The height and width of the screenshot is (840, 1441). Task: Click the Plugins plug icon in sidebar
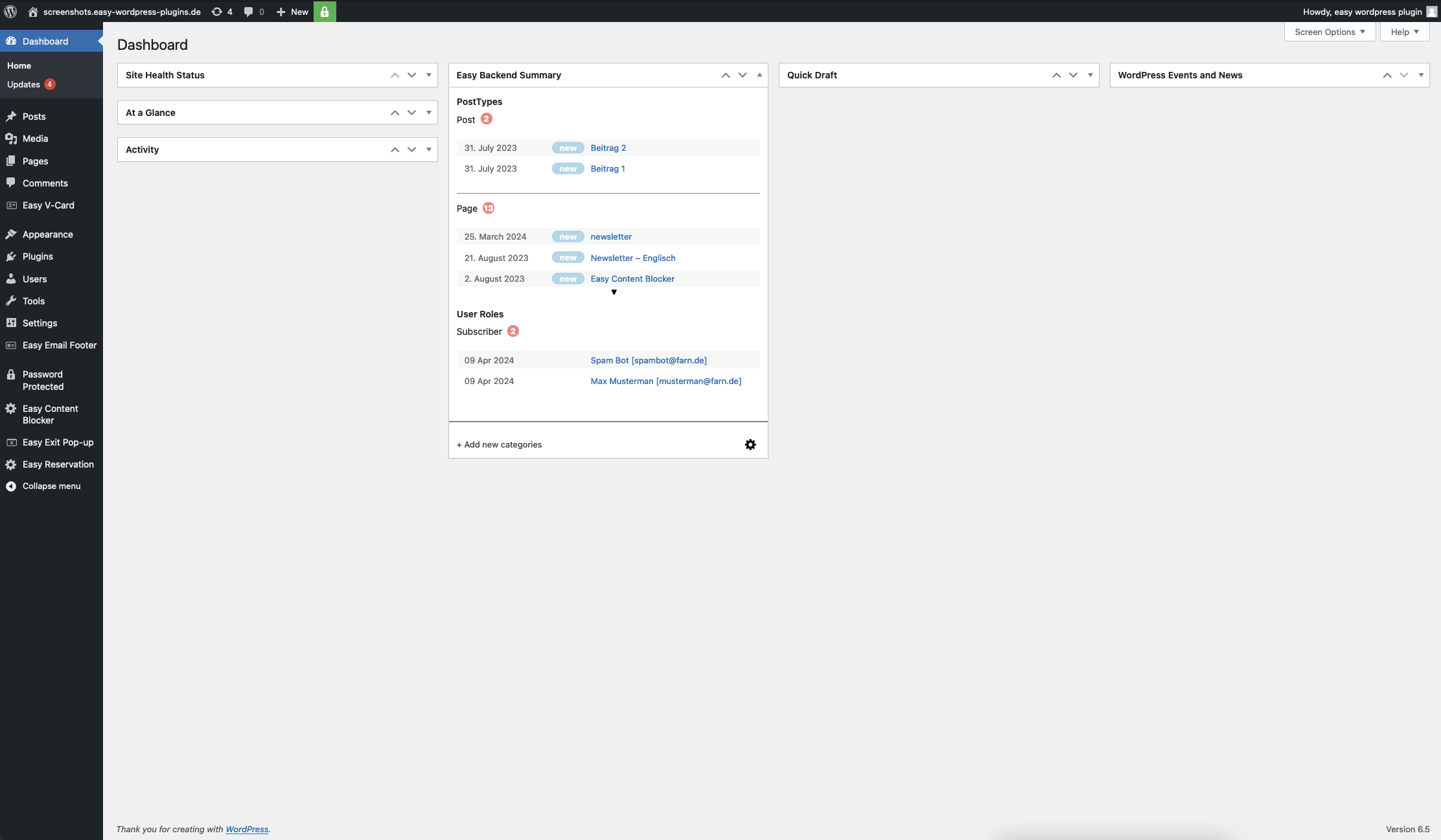11,256
